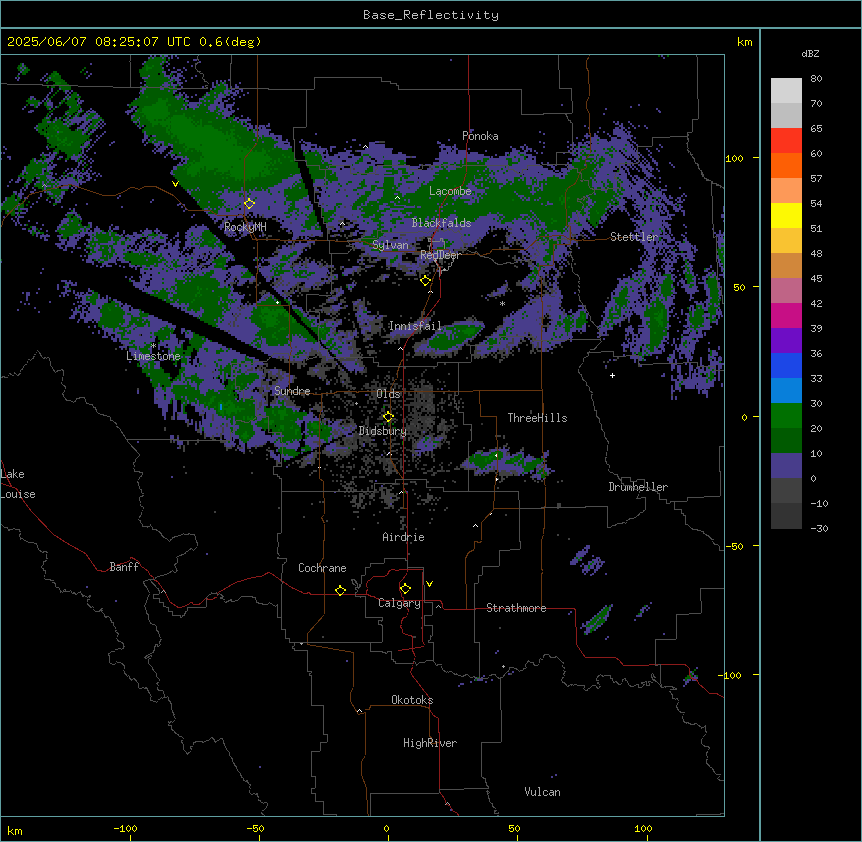Click the Base_Reflectivity title text

point(431,15)
